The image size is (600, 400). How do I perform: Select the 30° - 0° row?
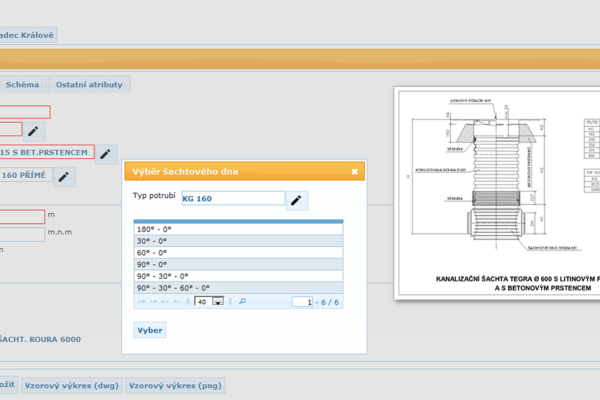[238, 241]
